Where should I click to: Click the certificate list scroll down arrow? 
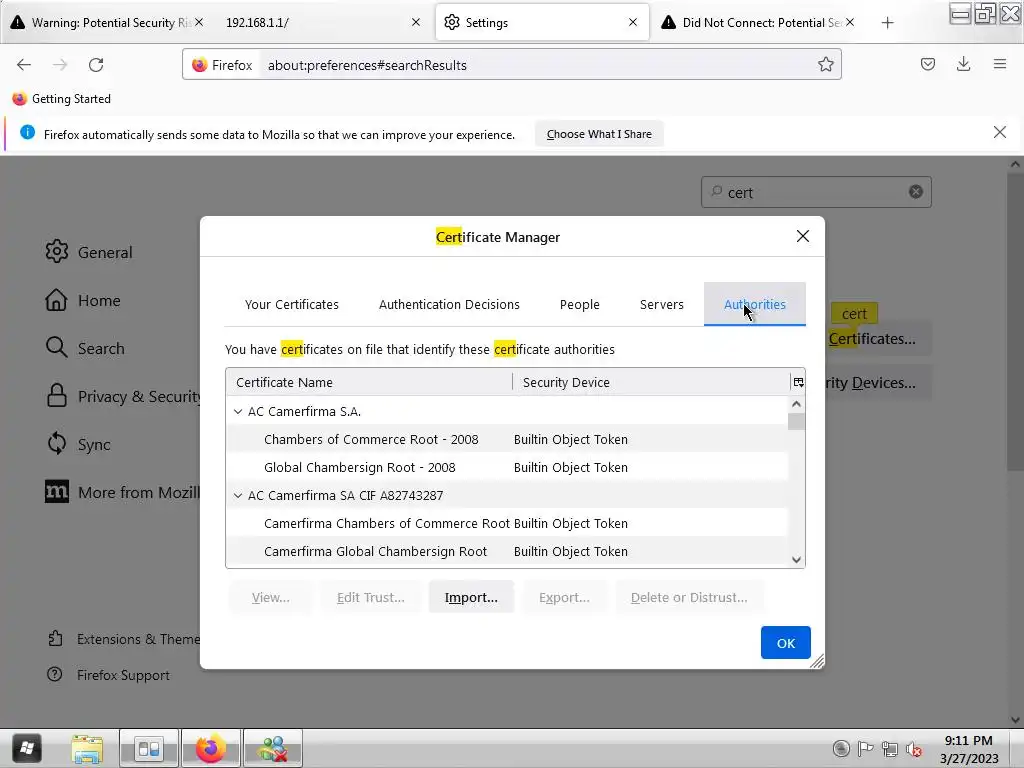click(x=796, y=560)
